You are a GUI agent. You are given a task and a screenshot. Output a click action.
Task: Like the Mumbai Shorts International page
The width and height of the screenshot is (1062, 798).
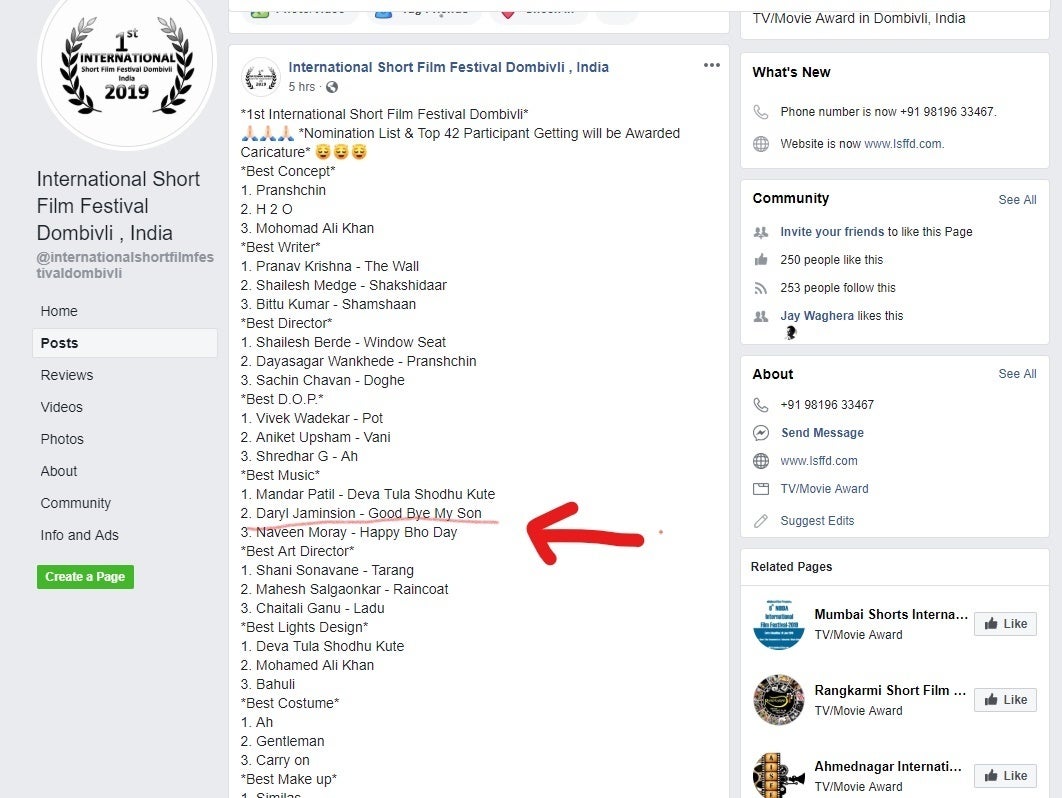pyautogui.click(x=1005, y=624)
